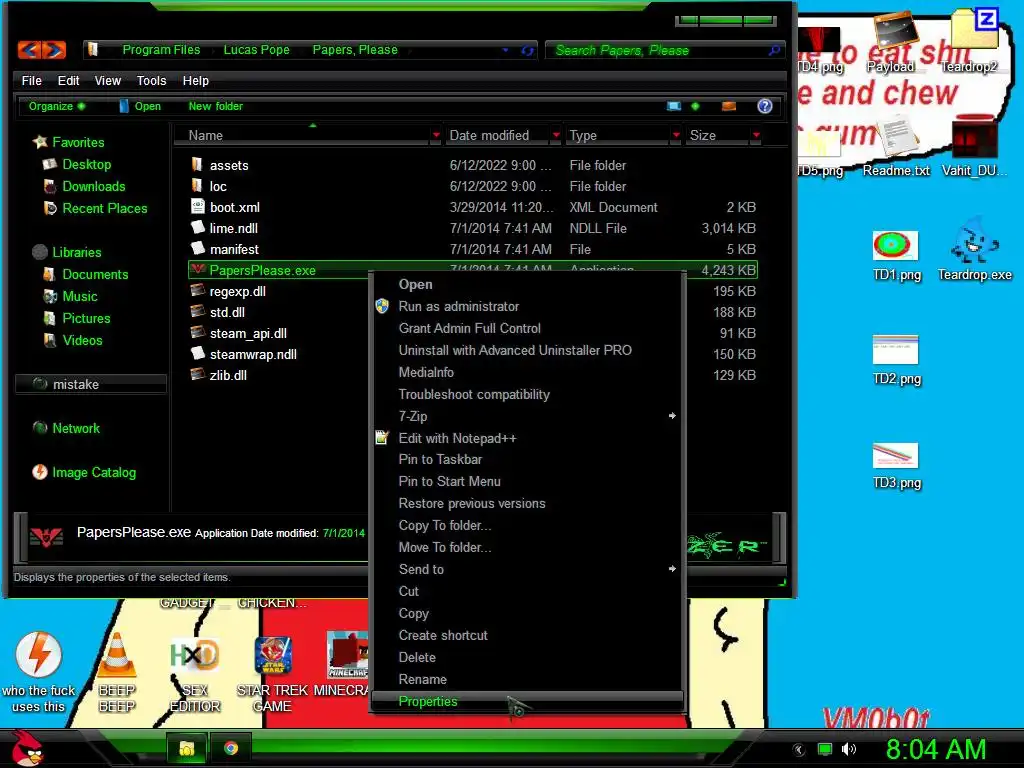Select the steam_api.dll file
The image size is (1024, 768).
pyautogui.click(x=248, y=333)
